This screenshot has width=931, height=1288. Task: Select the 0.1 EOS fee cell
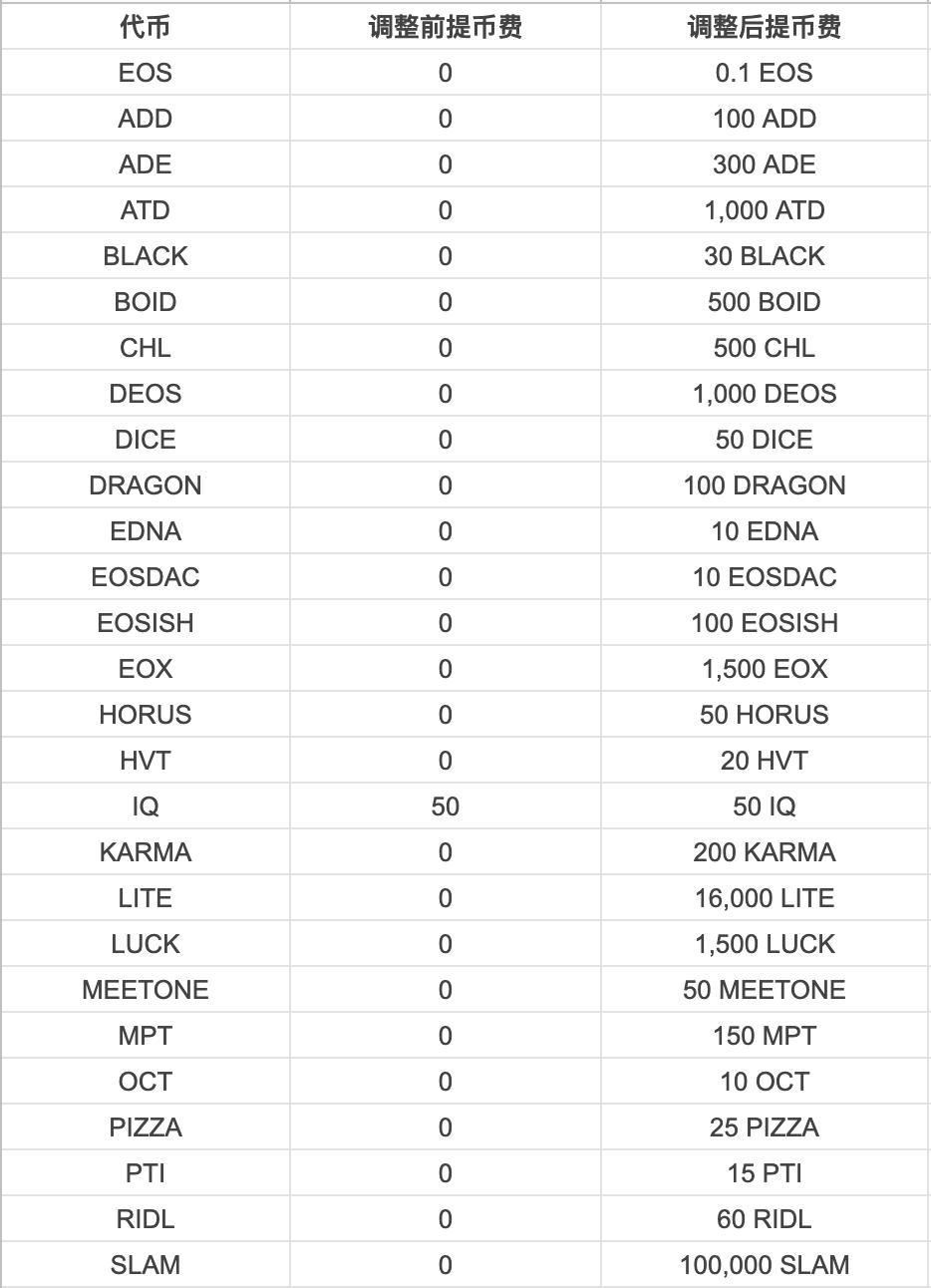click(x=765, y=73)
